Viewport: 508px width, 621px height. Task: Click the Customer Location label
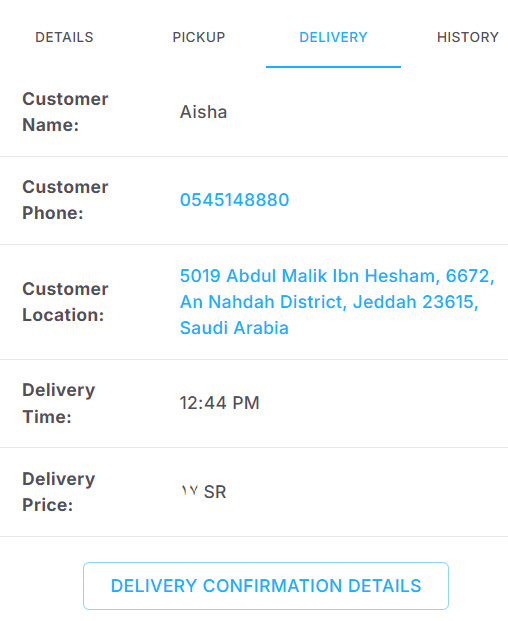65,302
